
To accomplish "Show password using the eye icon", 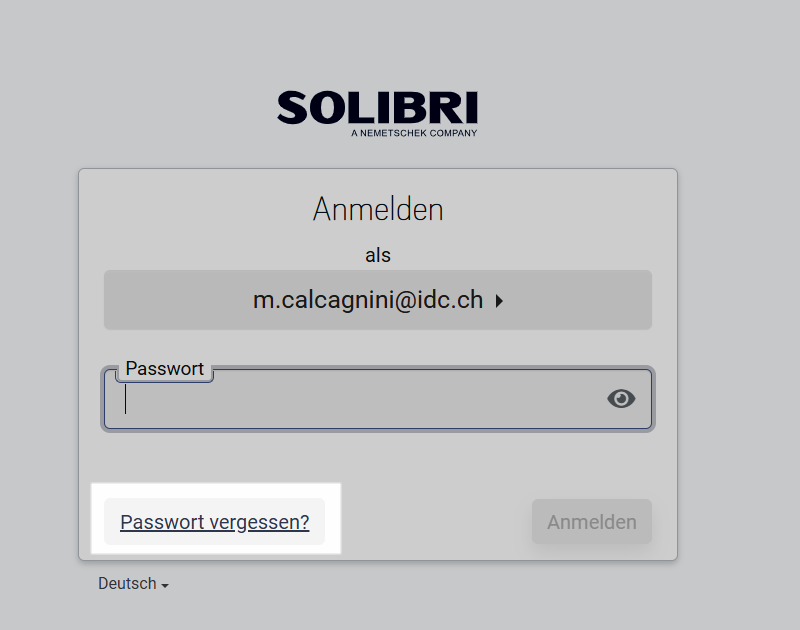I will tap(621, 398).
